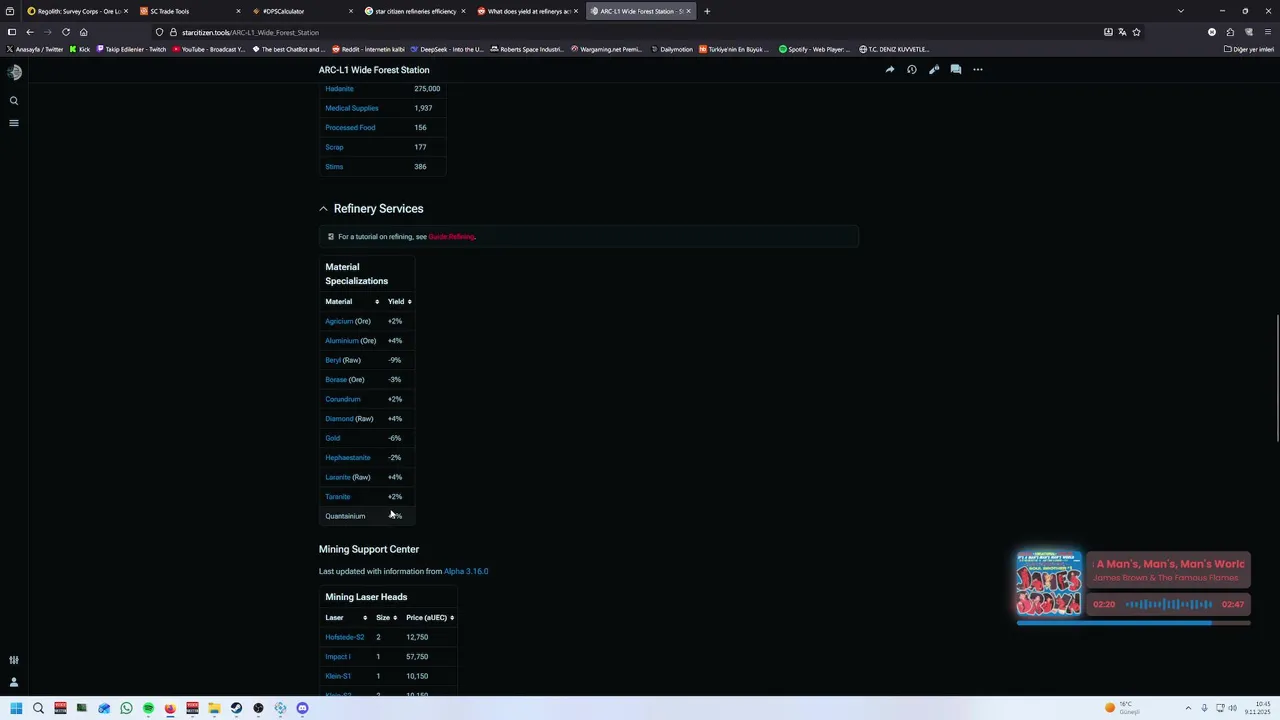Image resolution: width=1280 pixels, height=720 pixels.
Task: Open the user account icon in sidebar
Action: [x=14, y=682]
